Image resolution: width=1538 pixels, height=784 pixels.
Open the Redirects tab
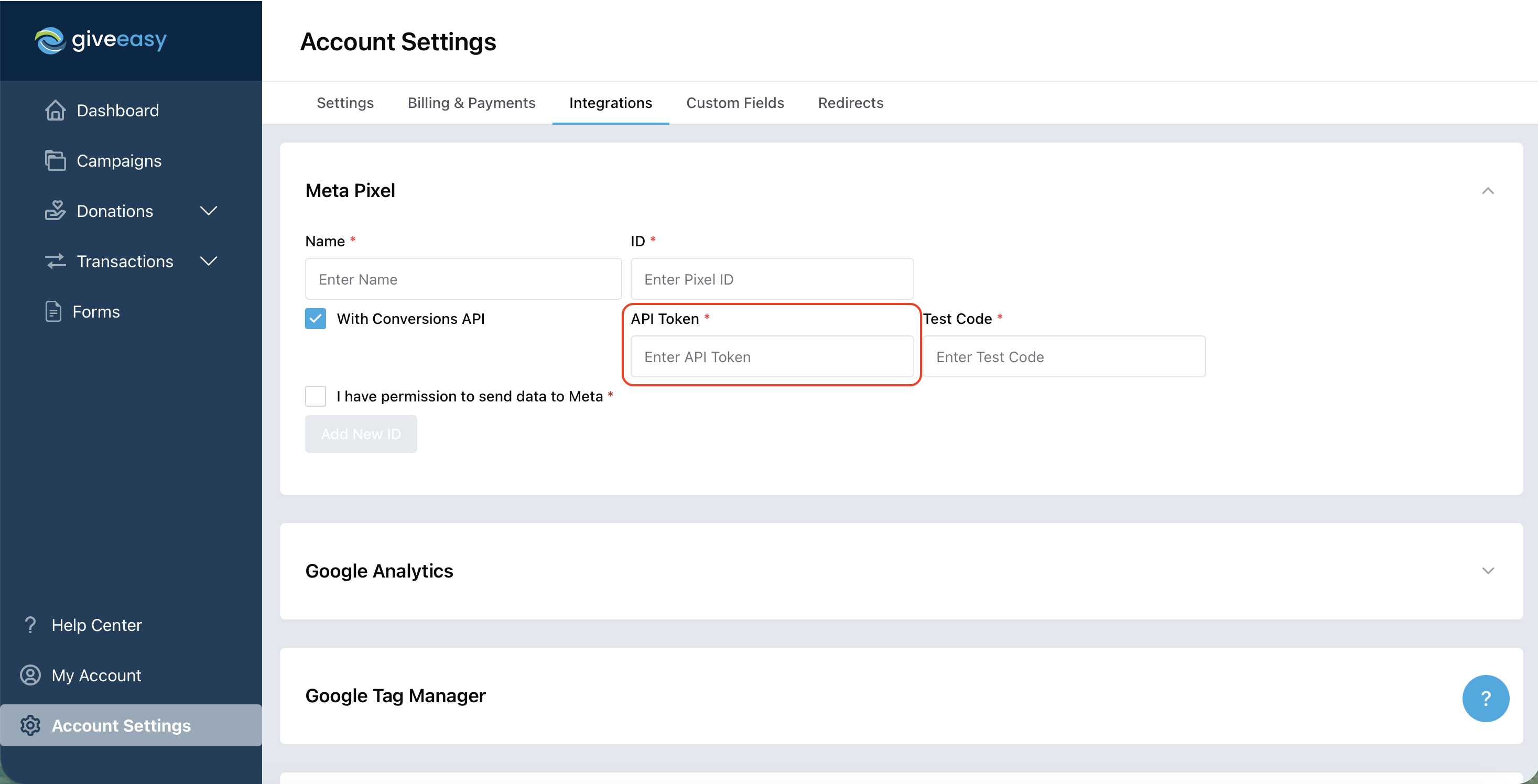850,103
